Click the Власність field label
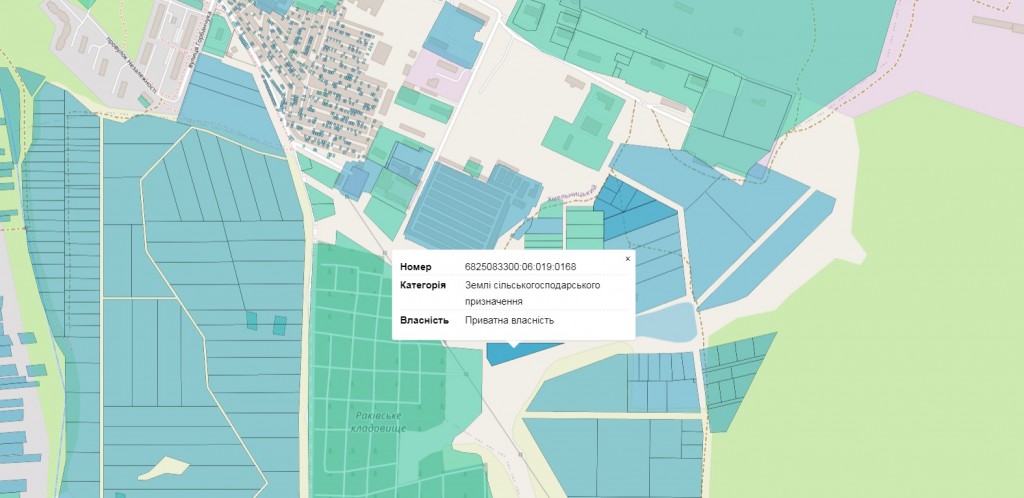This screenshot has height=498, width=1024. [422, 321]
